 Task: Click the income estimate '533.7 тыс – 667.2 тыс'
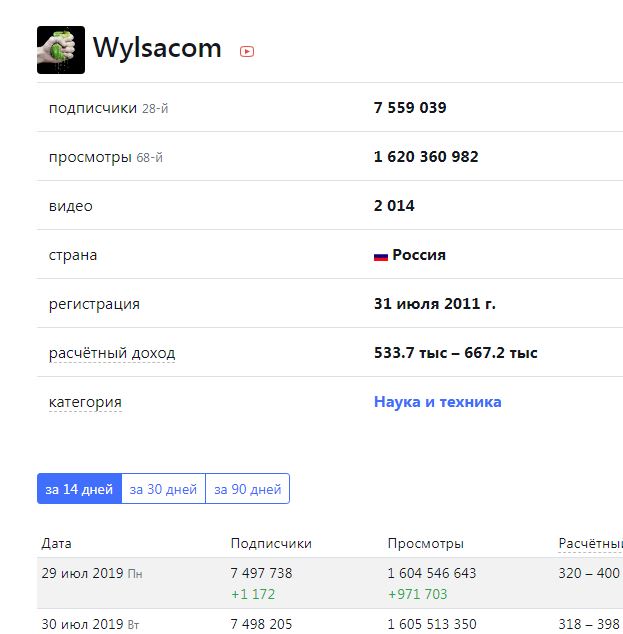pyautogui.click(x=456, y=353)
